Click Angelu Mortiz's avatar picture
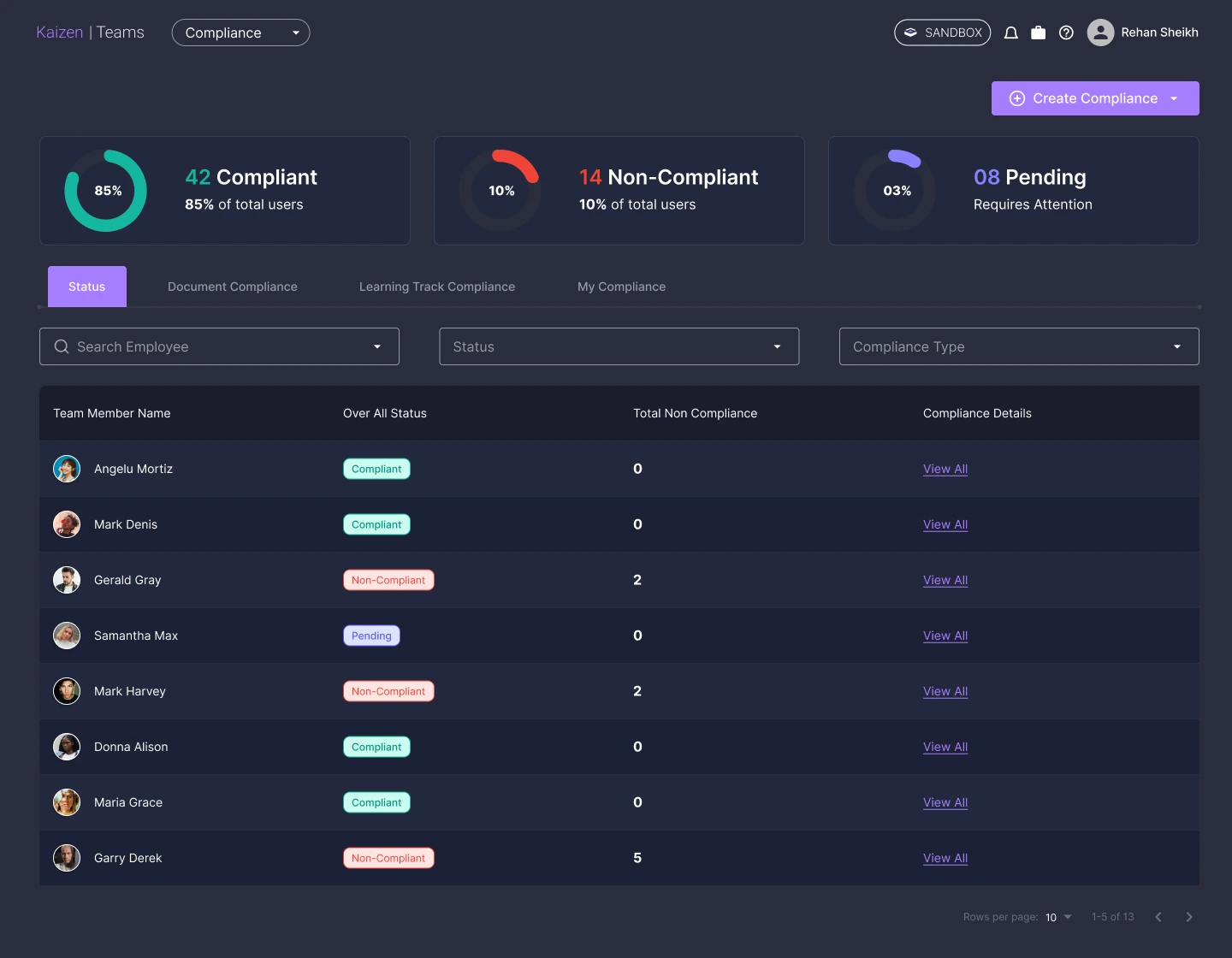Image resolution: width=1232 pixels, height=958 pixels. click(67, 469)
